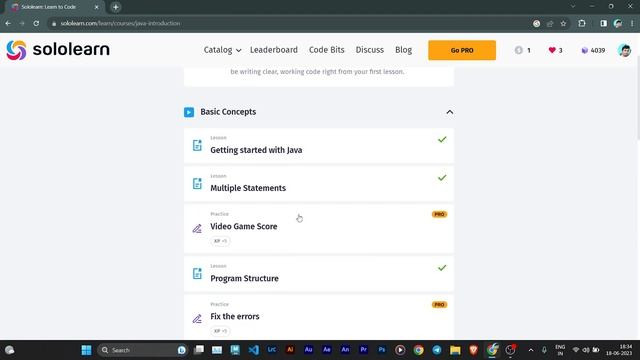The image size is (640, 360).
Task: Click practice pencil icon beside Video Game Score
Action: (x=197, y=229)
